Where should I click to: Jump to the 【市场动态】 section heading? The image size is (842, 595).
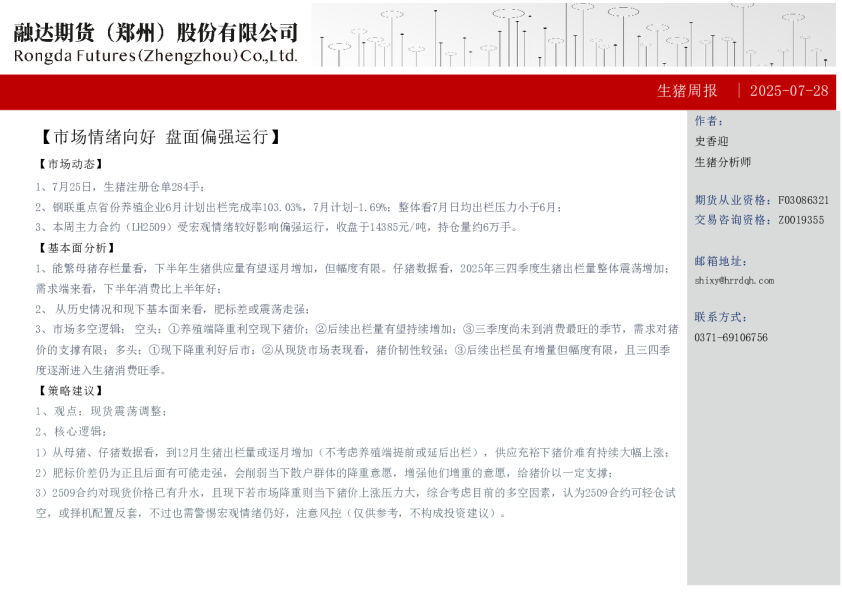[x=70, y=164]
